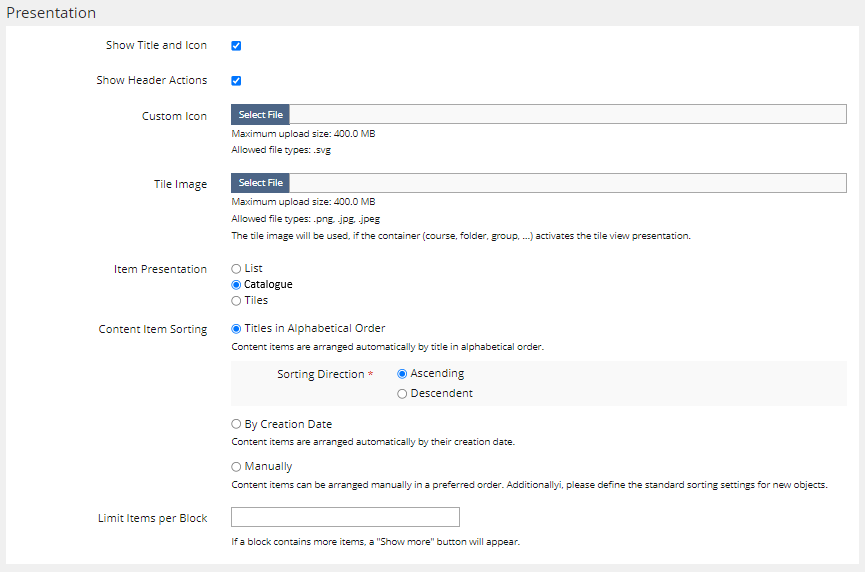Screen dimensions: 865x572
Task: Select List item presentation
Action: [x=236, y=269]
